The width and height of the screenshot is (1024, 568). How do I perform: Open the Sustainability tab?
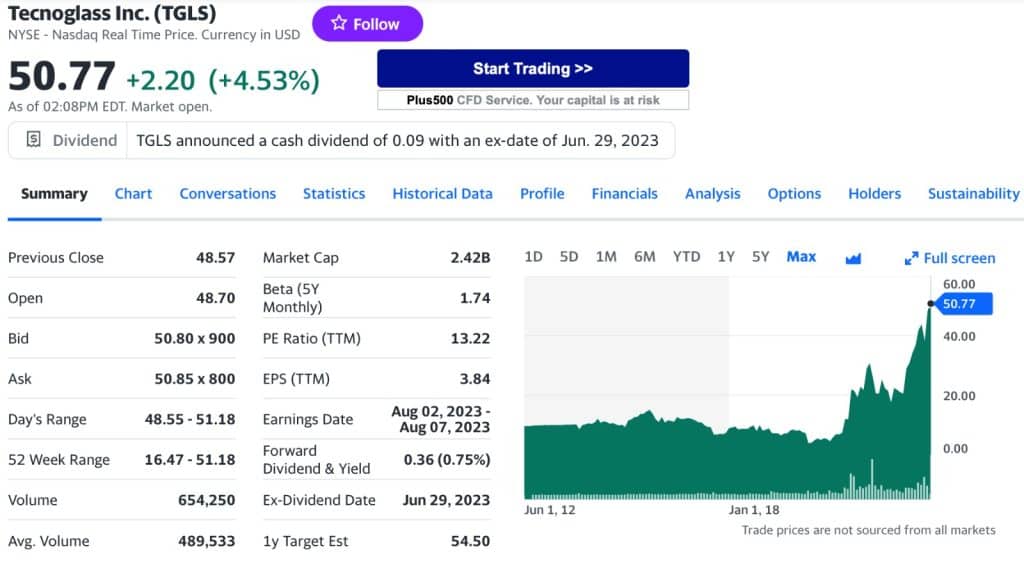tap(973, 194)
